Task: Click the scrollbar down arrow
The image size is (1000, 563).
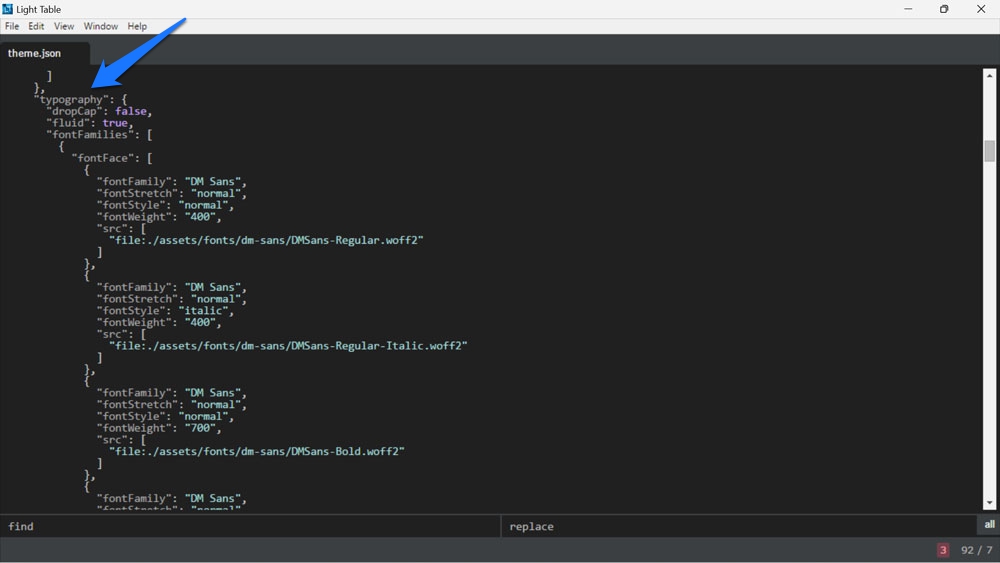Action: click(989, 503)
